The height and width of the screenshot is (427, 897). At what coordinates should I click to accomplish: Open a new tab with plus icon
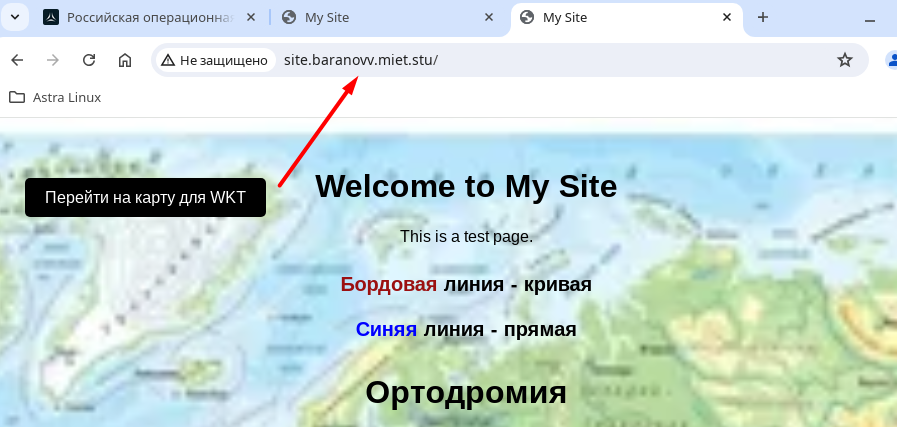pos(762,18)
